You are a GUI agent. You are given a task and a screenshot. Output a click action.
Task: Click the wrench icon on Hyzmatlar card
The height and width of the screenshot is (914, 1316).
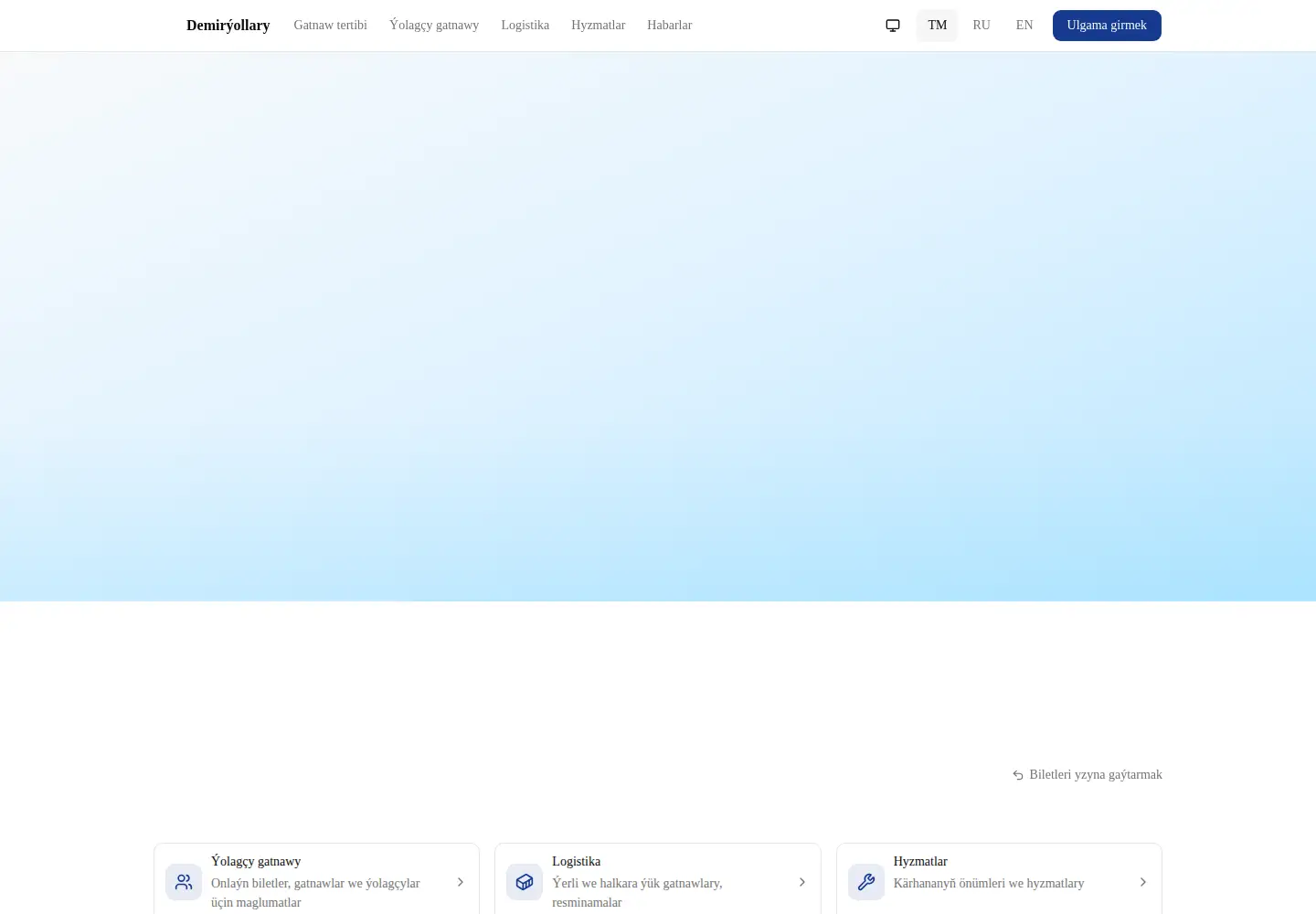tap(866, 882)
